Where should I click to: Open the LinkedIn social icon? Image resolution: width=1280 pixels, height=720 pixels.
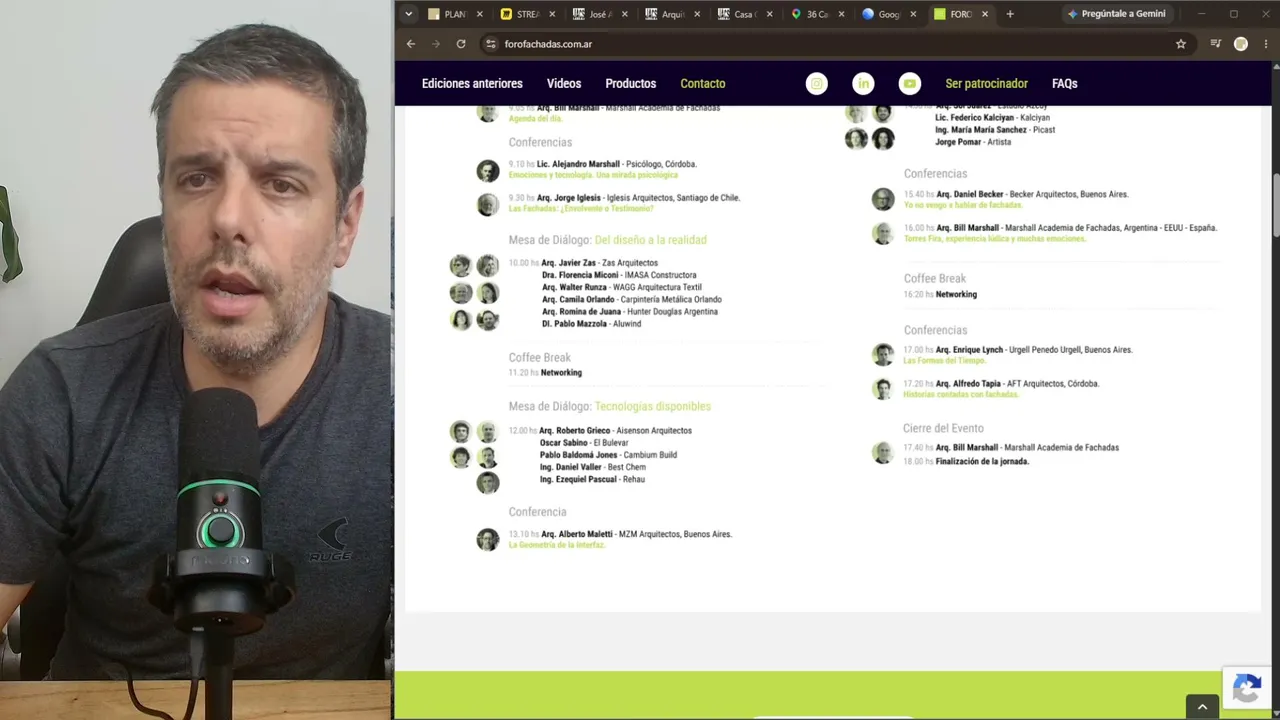[863, 84]
